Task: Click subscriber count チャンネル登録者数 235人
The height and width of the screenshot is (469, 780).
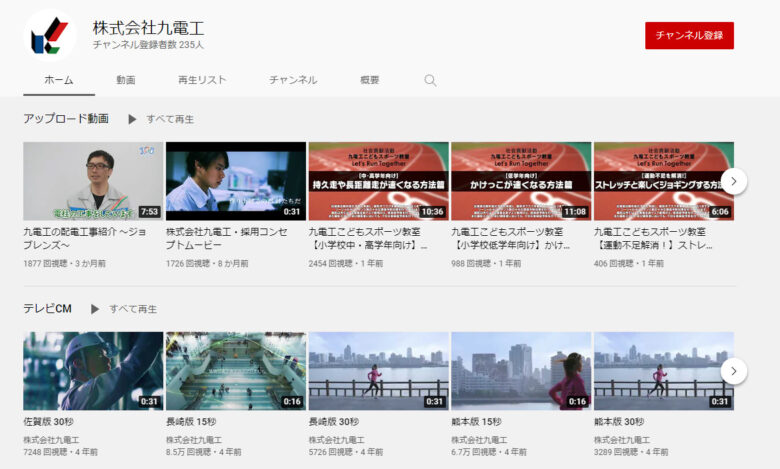Action: pos(148,45)
